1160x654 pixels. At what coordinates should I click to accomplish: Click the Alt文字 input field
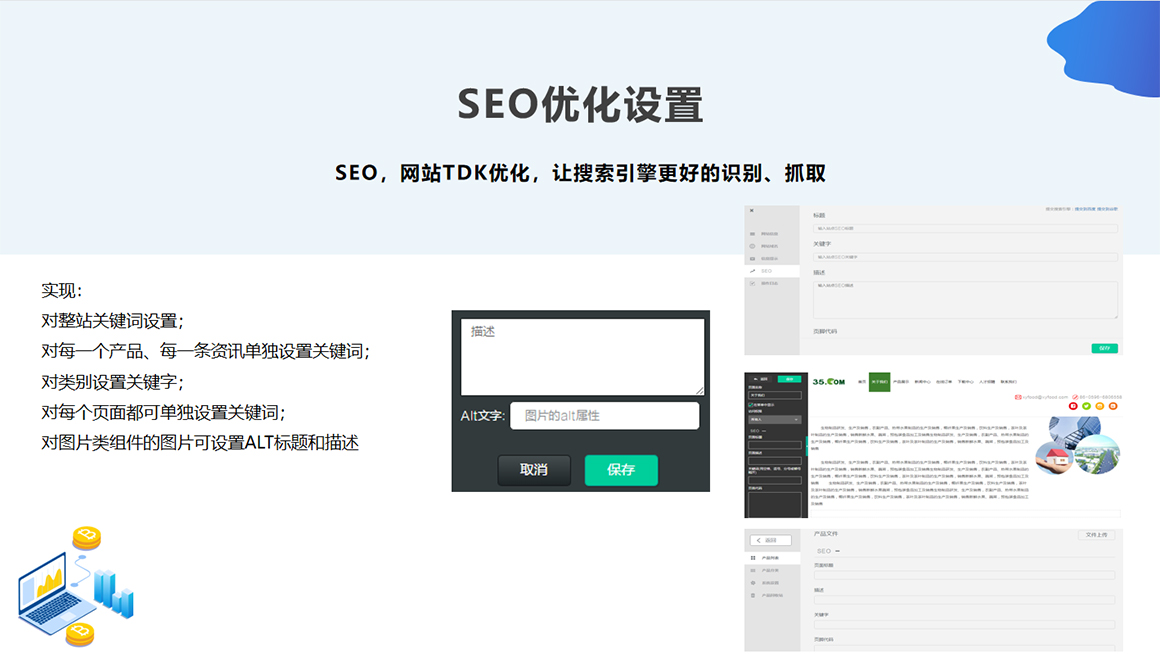tap(604, 416)
